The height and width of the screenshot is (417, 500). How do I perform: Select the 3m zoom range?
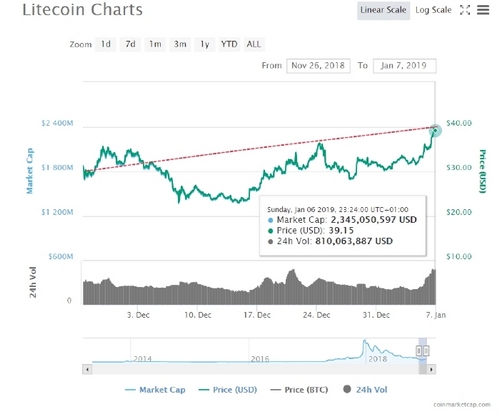(x=180, y=44)
